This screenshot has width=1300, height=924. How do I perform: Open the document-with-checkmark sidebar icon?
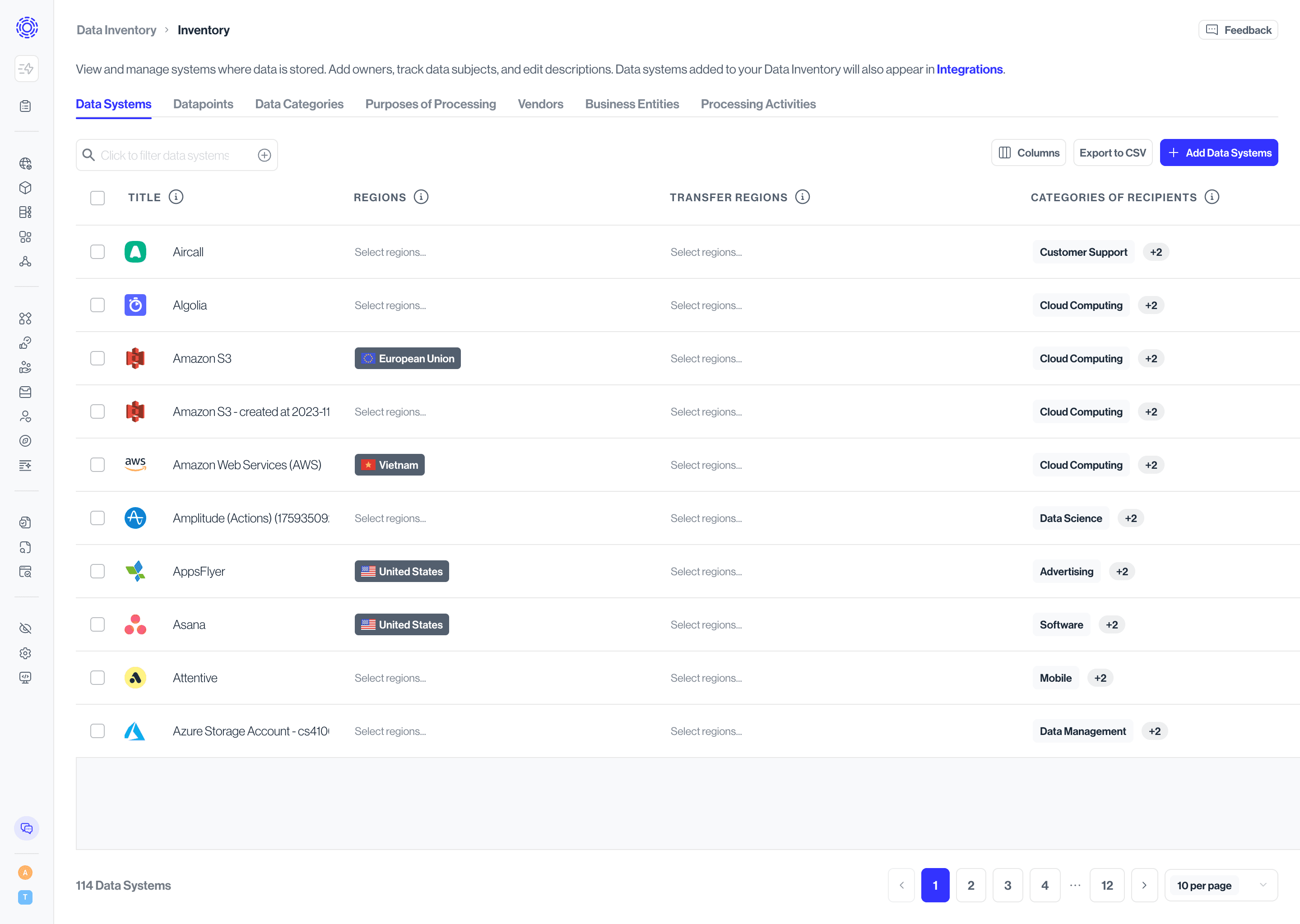tap(26, 522)
